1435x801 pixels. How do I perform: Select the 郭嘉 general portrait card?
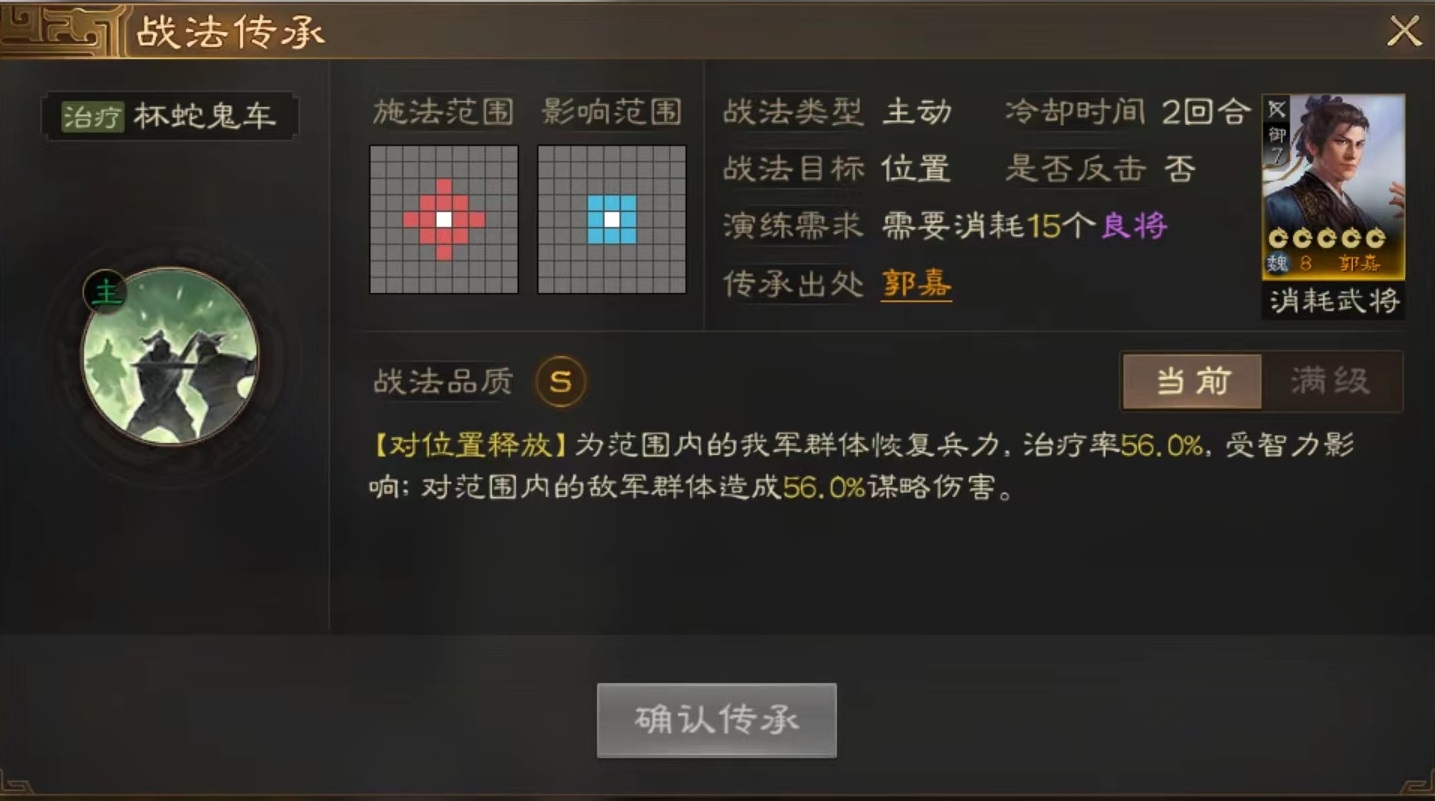[x=1333, y=187]
